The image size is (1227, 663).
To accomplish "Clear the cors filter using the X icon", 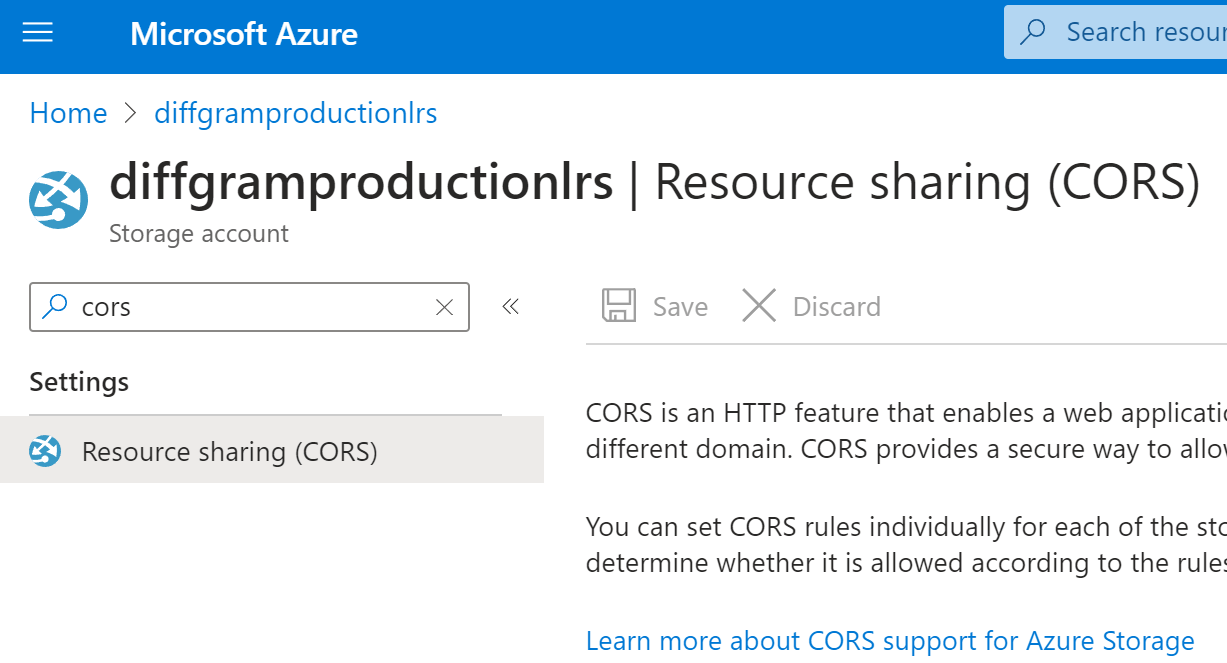I will (443, 307).
